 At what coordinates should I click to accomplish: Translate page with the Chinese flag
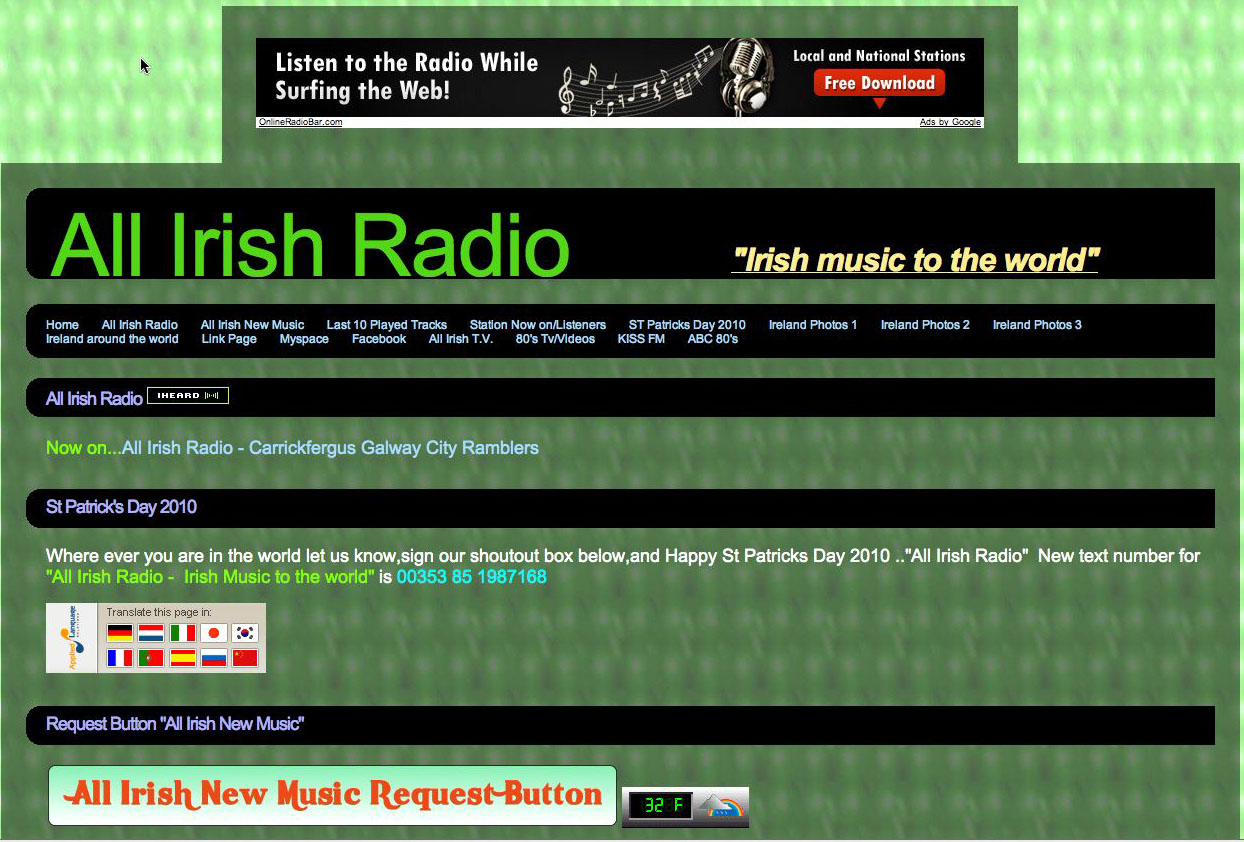245,658
